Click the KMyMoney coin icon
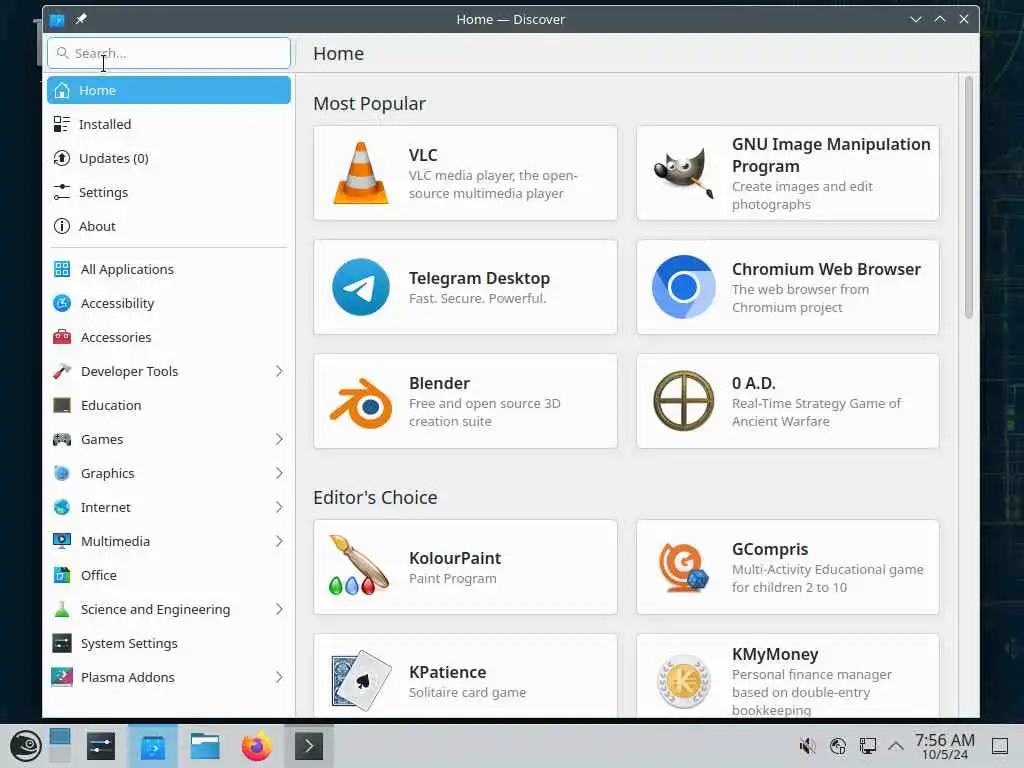This screenshot has width=1024, height=768. point(684,681)
